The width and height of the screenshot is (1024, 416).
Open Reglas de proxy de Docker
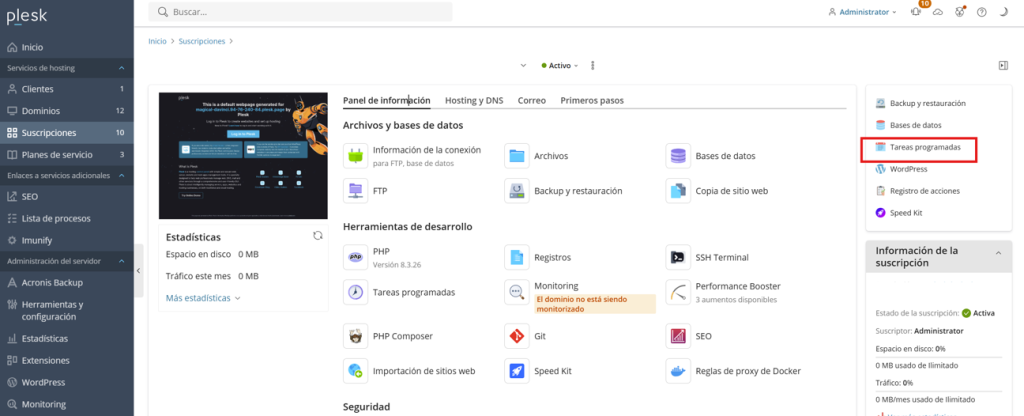coord(678,370)
